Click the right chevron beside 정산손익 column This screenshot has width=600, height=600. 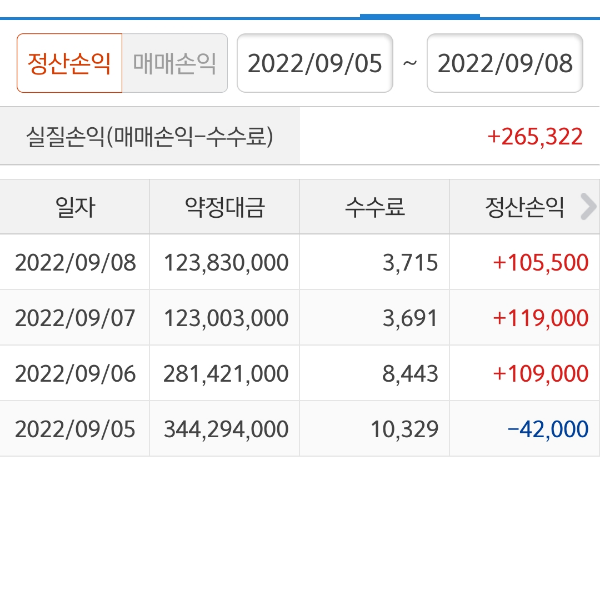click(588, 207)
